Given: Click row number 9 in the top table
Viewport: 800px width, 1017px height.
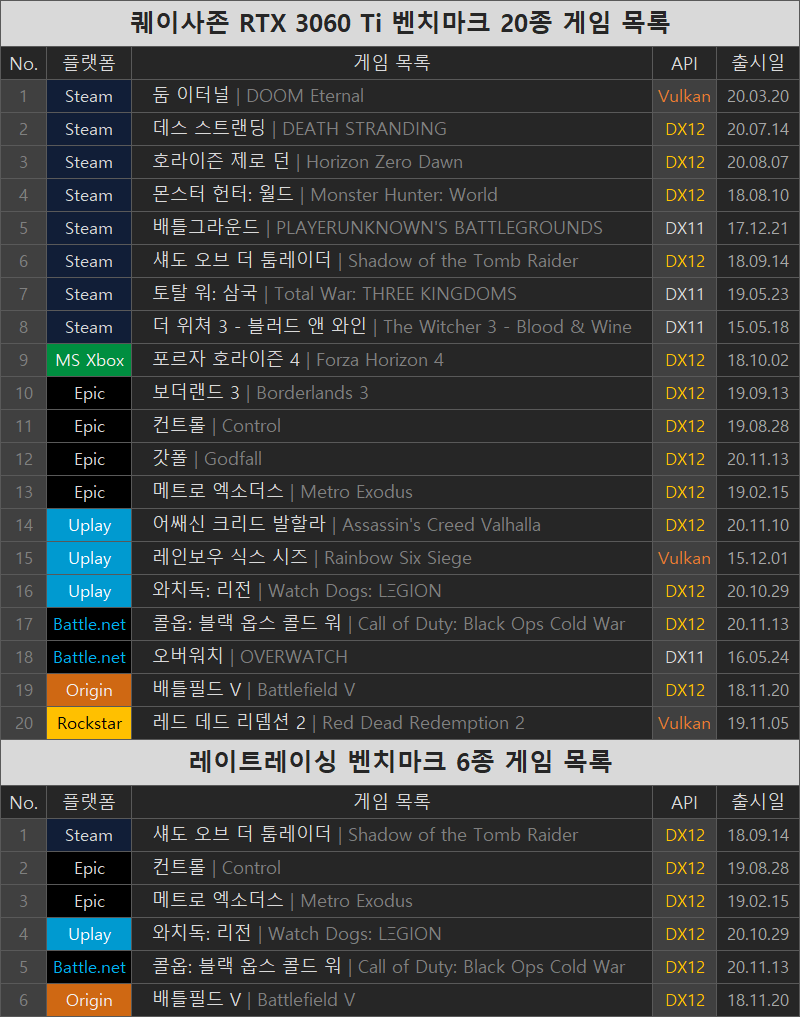Looking at the screenshot, I should click(x=23, y=360).
